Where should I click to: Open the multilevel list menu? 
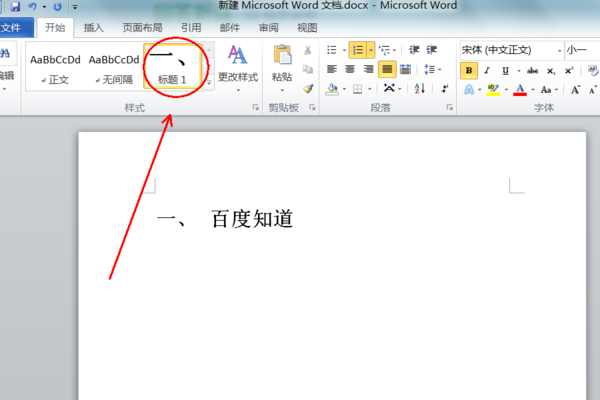tap(387, 50)
